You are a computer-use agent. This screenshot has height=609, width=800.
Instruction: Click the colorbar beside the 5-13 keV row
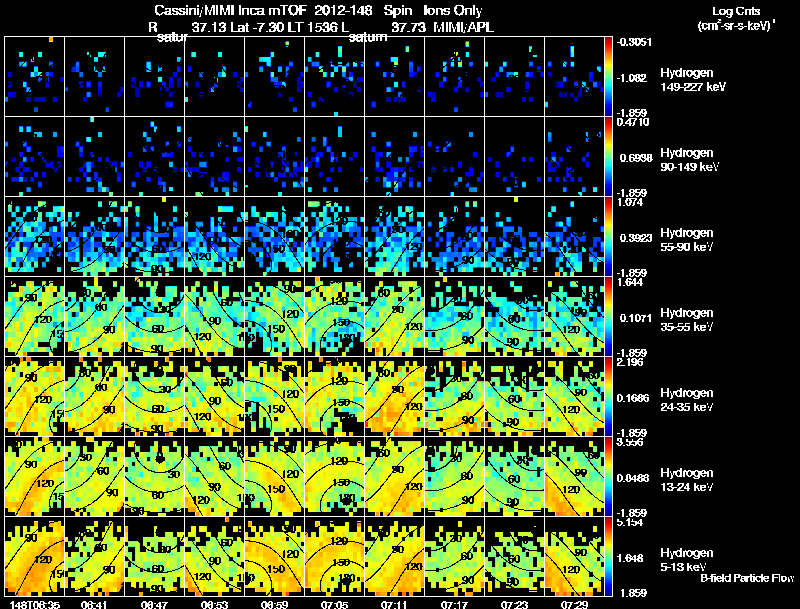[x=608, y=556]
